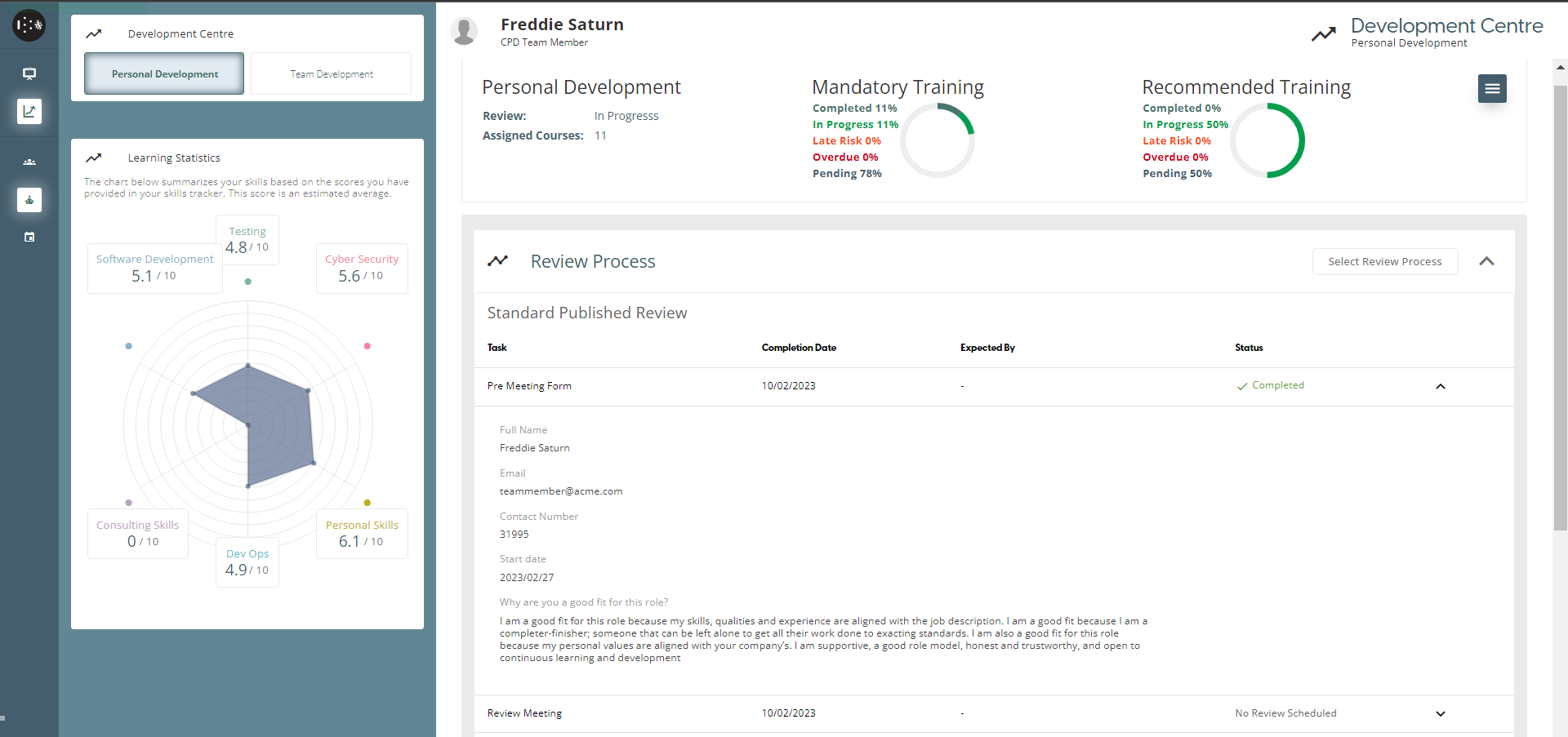Open the calendar sidebar icon

(29, 238)
